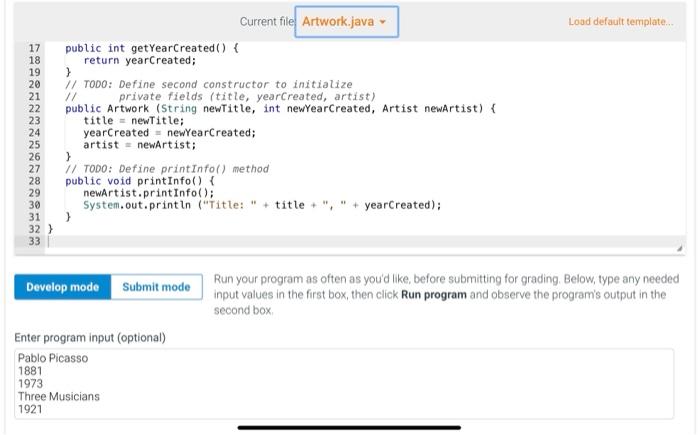Viewport: 700px width, 435px height.
Task: Click the 'Enter program input (optional)' label
Action: click(x=90, y=338)
